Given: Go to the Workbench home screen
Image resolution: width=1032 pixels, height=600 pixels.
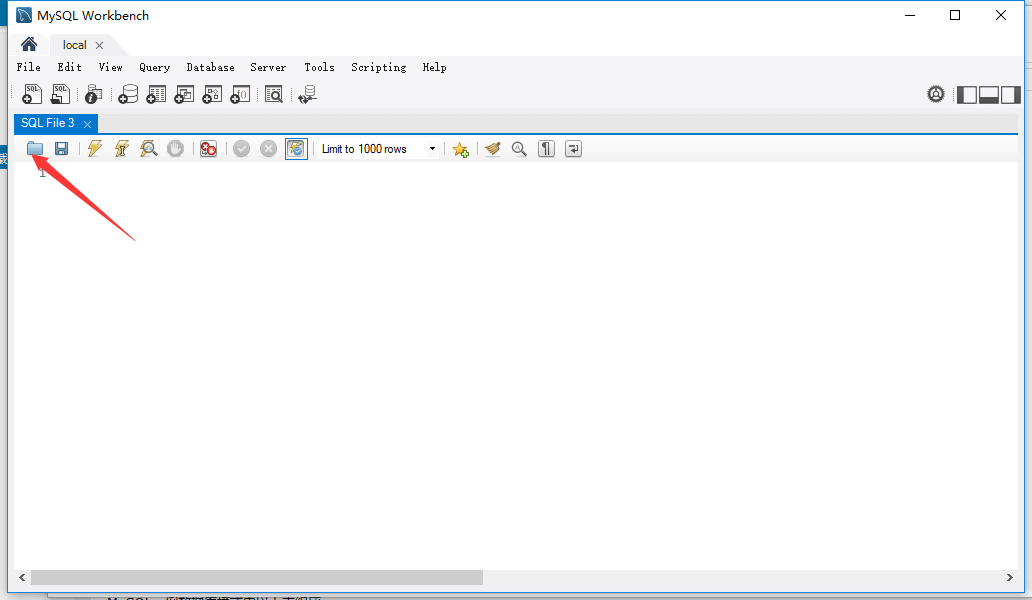Looking at the screenshot, I should click(x=29, y=44).
